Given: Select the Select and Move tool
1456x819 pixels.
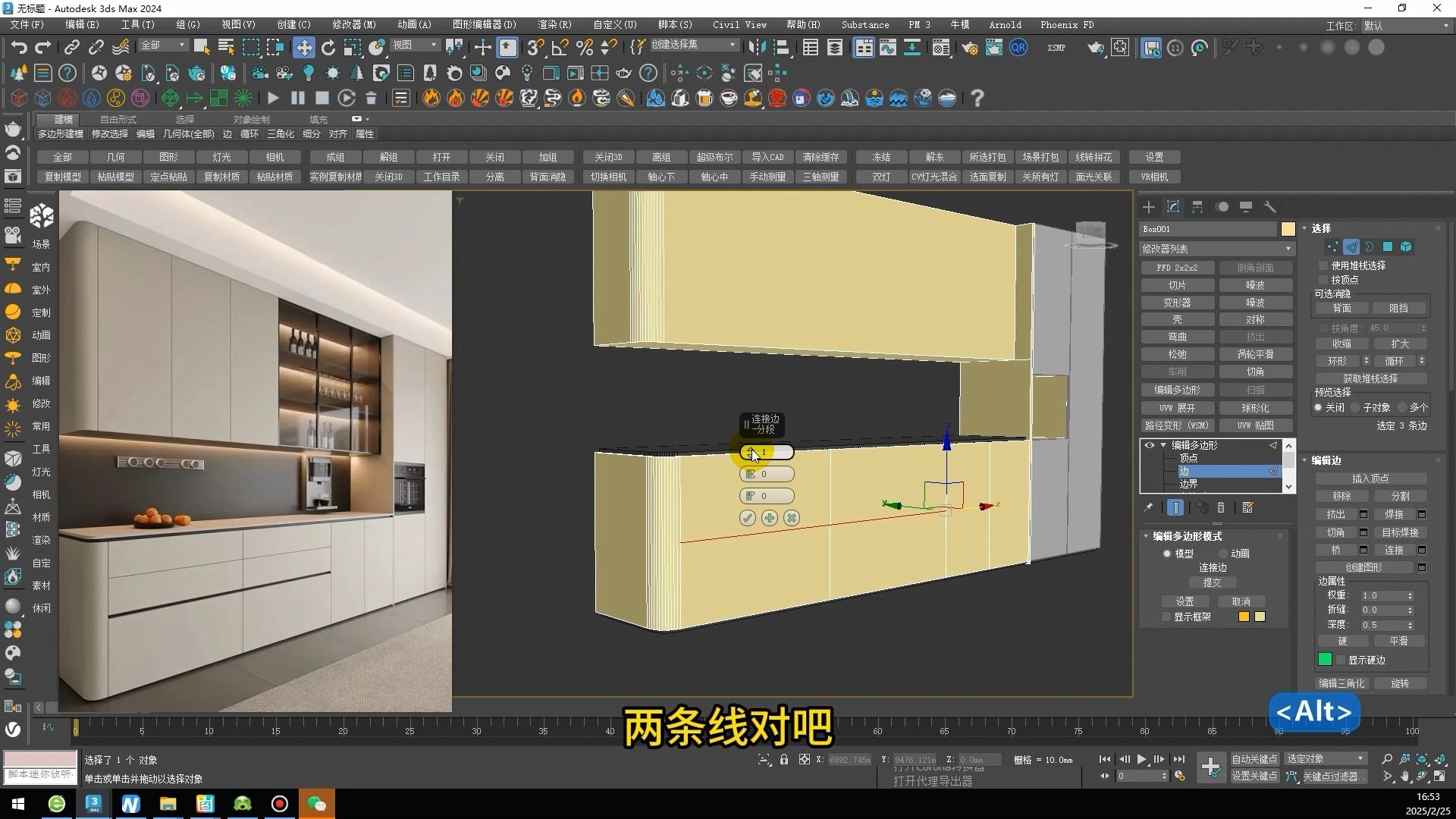Looking at the screenshot, I should pyautogui.click(x=304, y=47).
